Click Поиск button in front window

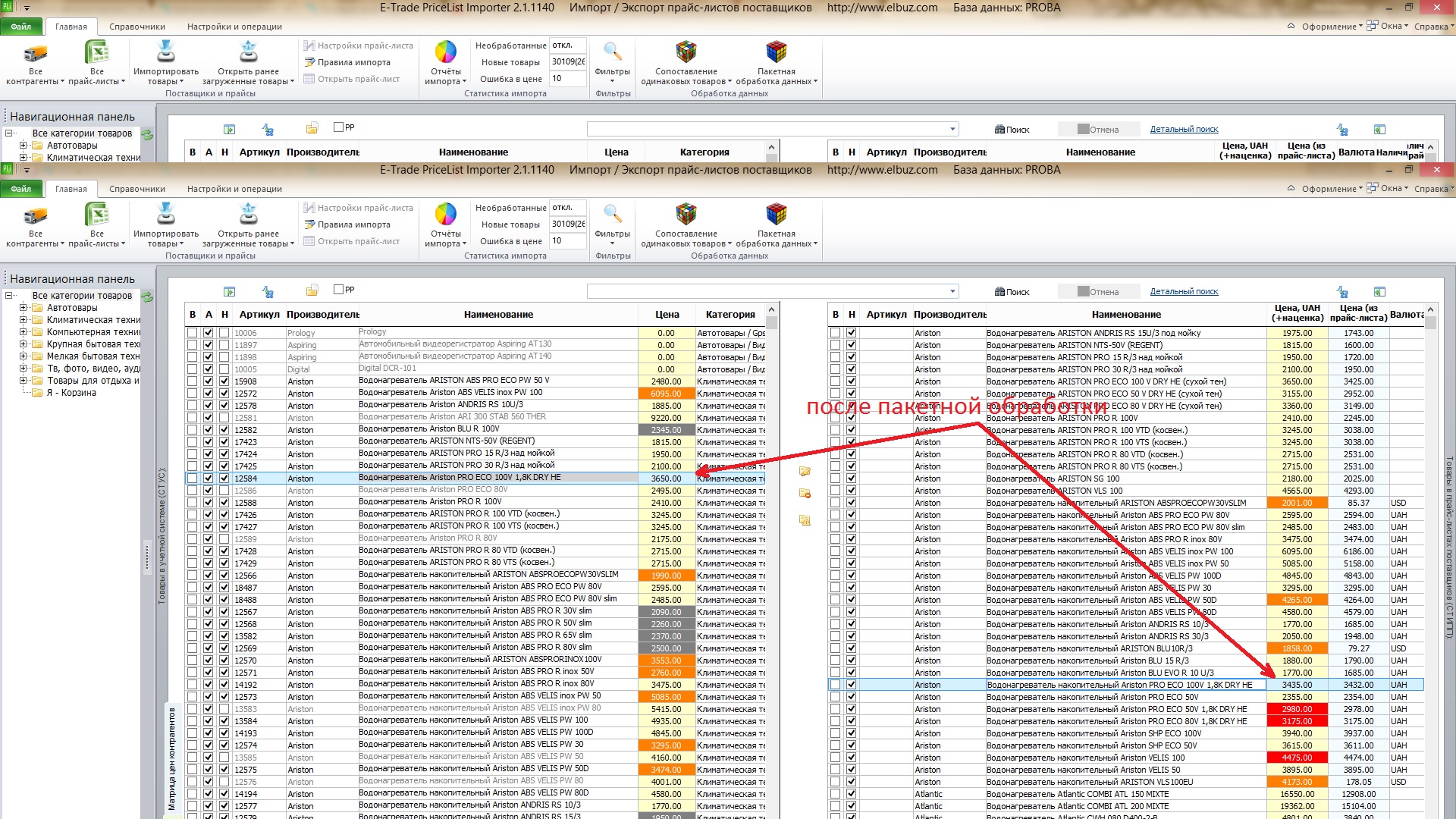click(x=1012, y=292)
